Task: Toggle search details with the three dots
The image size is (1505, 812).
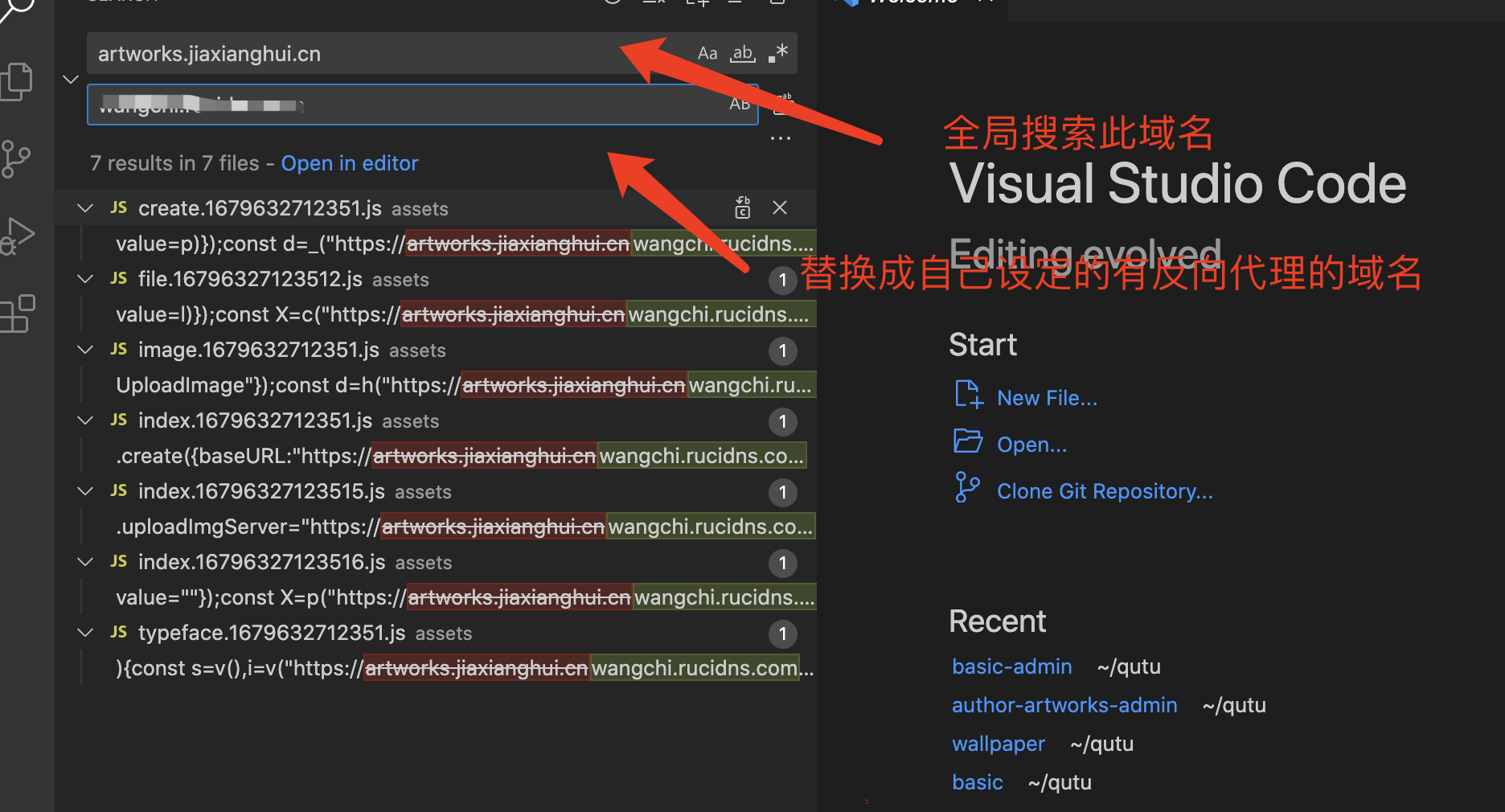Action: pos(780,138)
